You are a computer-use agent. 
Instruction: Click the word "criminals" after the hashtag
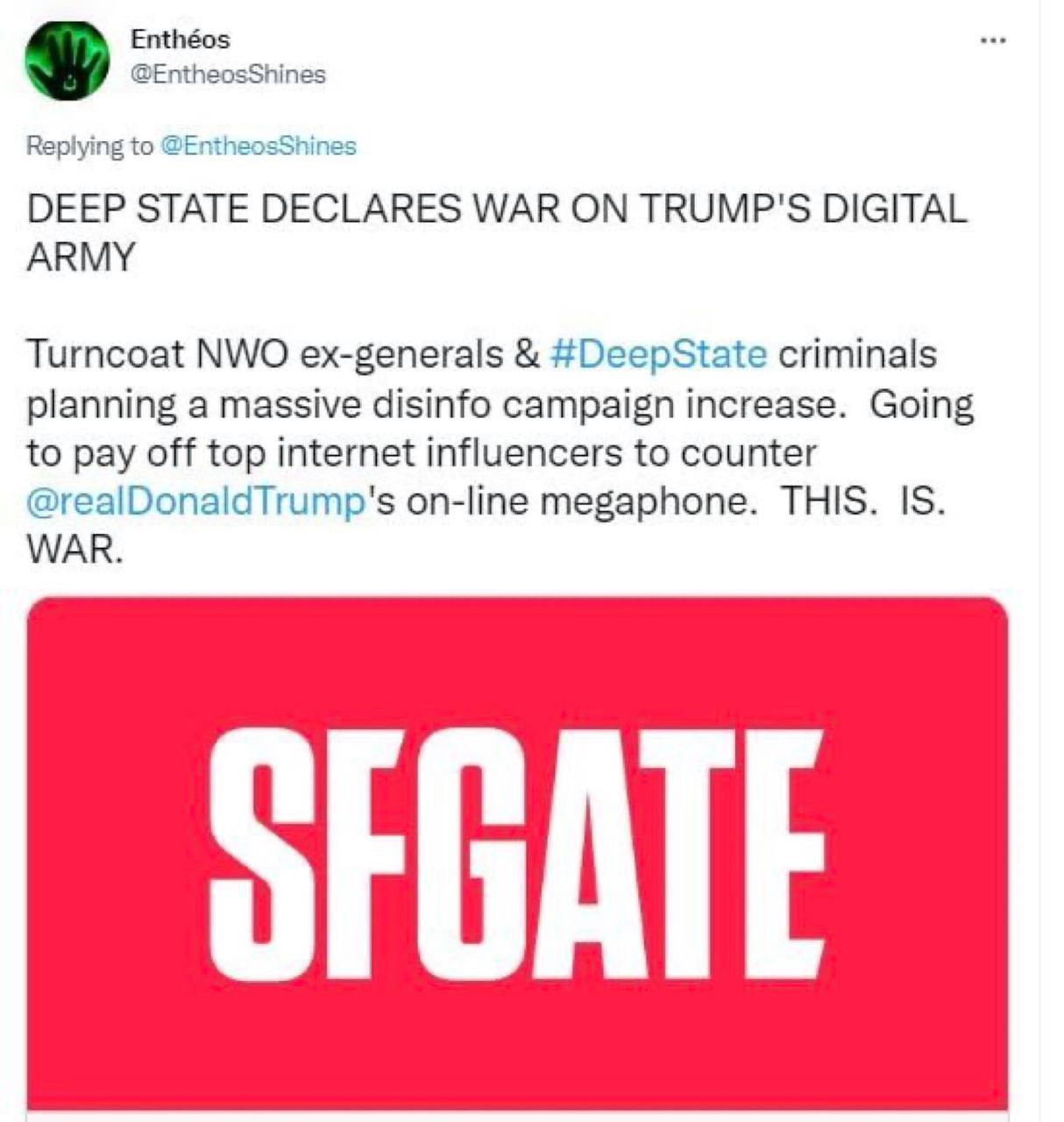(858, 354)
